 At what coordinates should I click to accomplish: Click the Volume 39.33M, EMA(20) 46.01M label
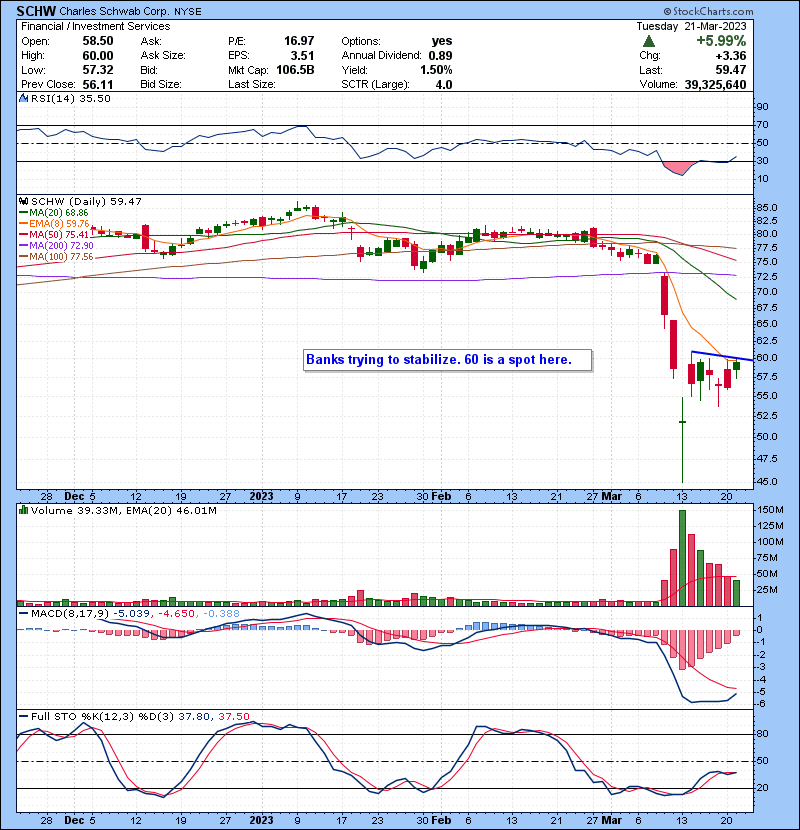123,510
